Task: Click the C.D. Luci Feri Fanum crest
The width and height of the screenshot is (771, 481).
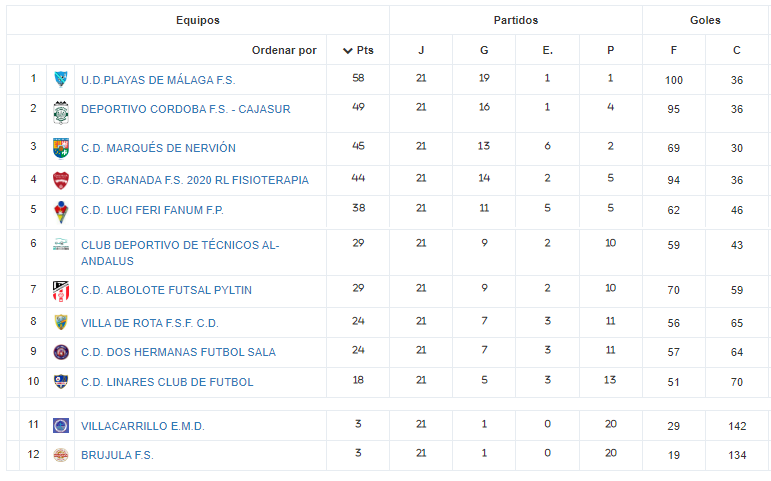Action: coord(61,211)
